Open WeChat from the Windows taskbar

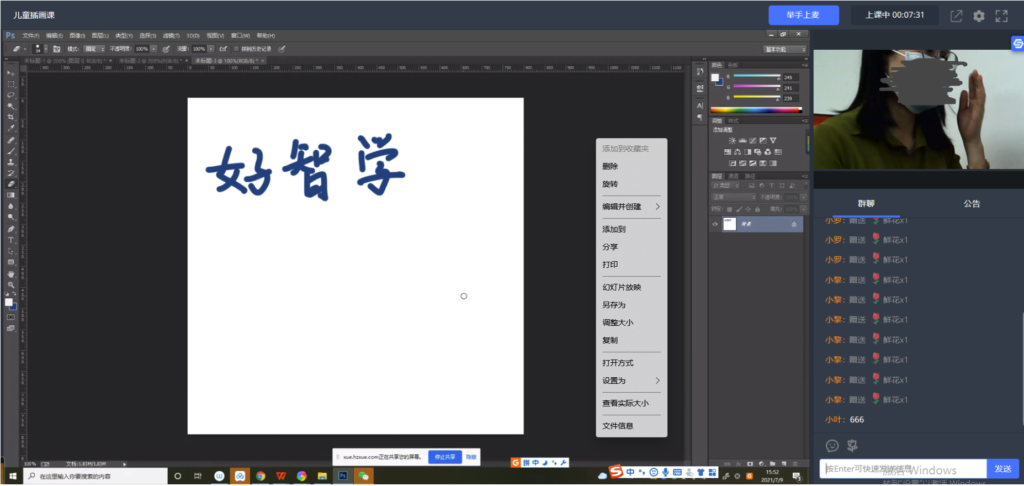coord(363,476)
